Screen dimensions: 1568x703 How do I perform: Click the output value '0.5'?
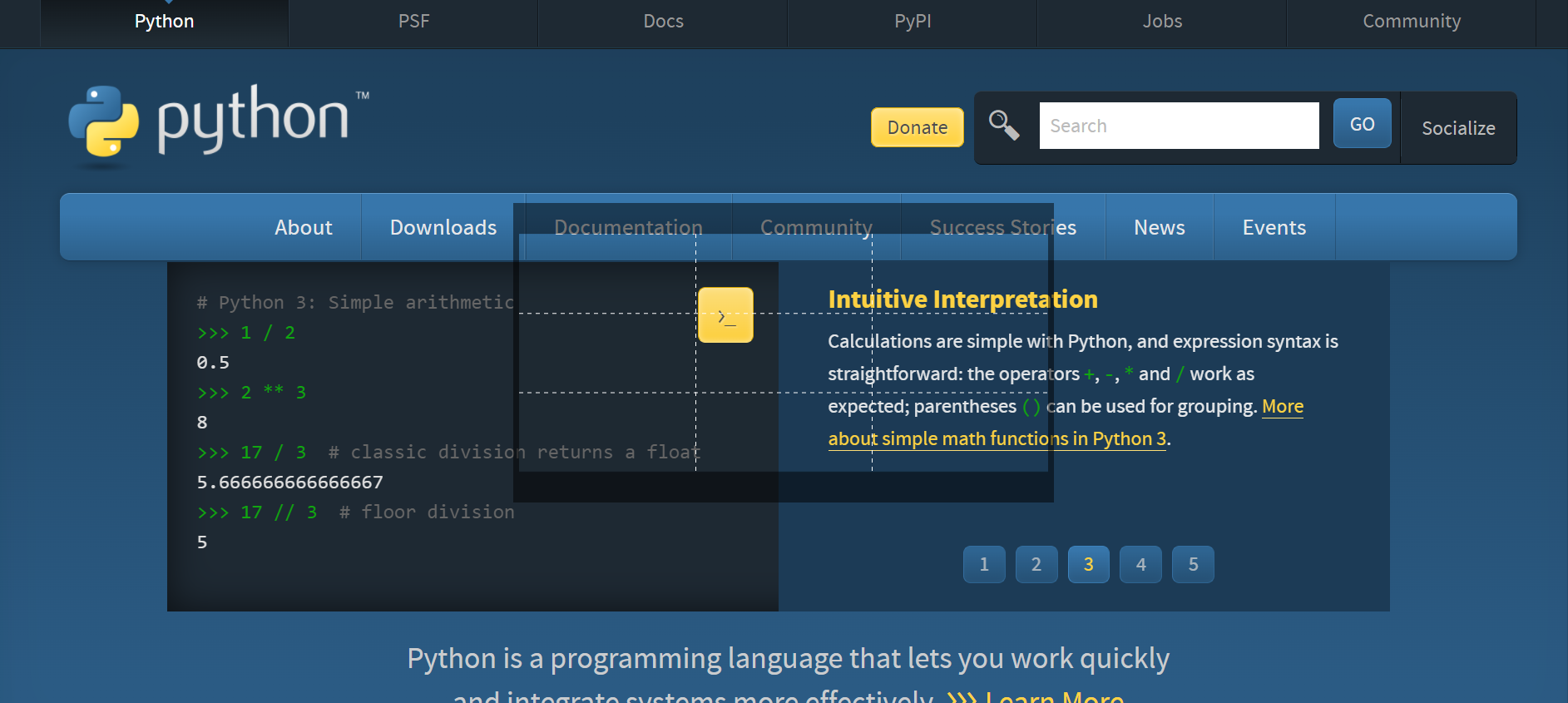[x=213, y=363]
